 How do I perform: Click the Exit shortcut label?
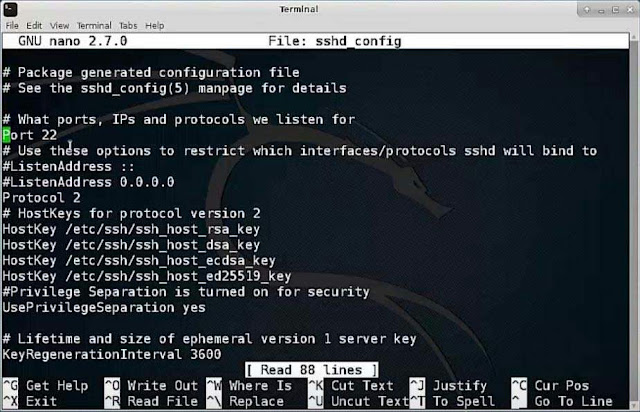point(41,401)
